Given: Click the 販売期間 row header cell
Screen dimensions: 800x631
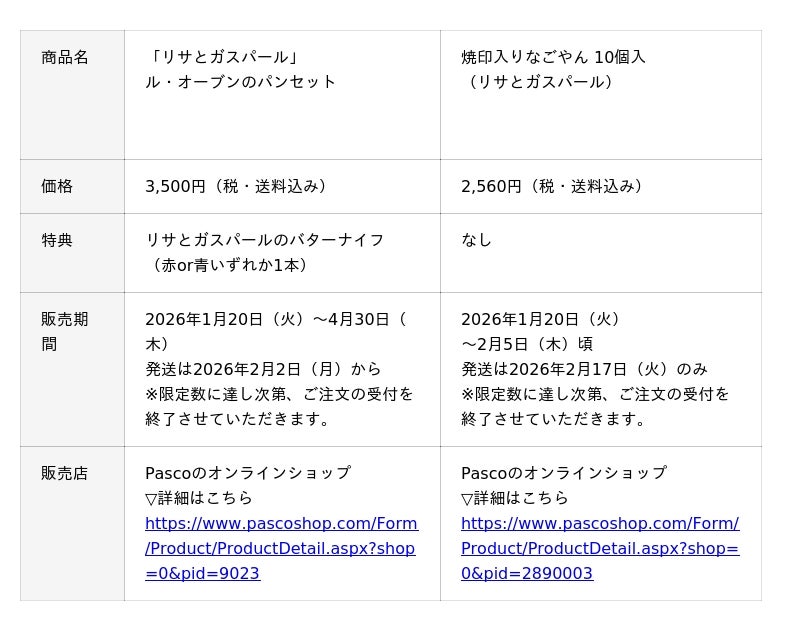Looking at the screenshot, I should [65, 332].
